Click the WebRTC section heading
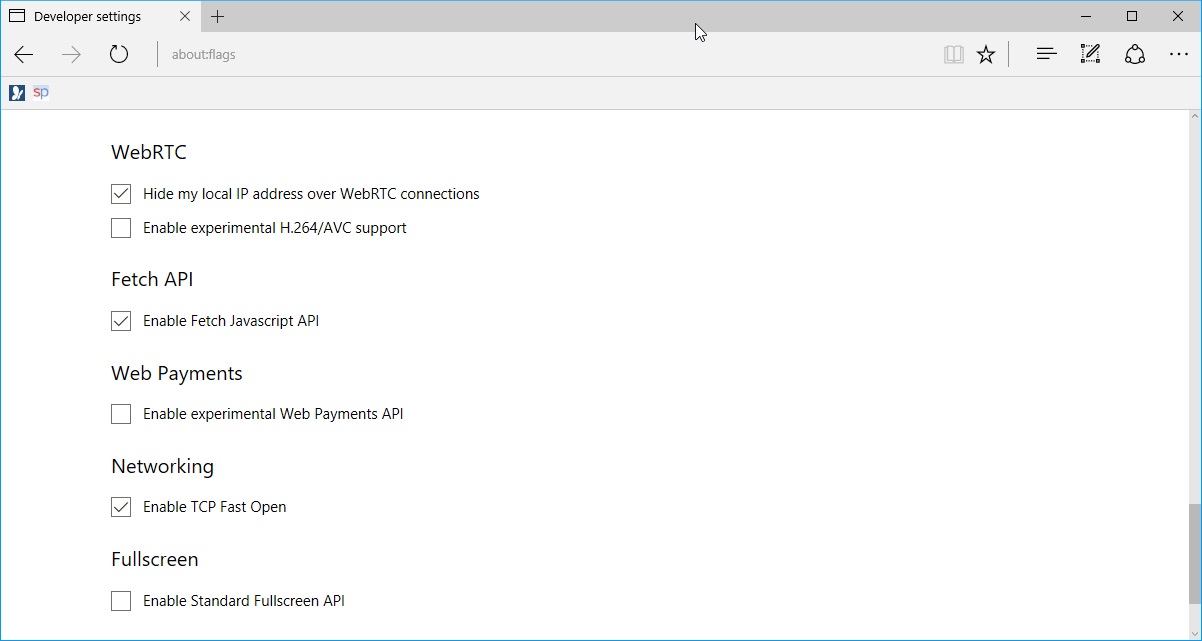This screenshot has height=641, width=1202. click(149, 153)
